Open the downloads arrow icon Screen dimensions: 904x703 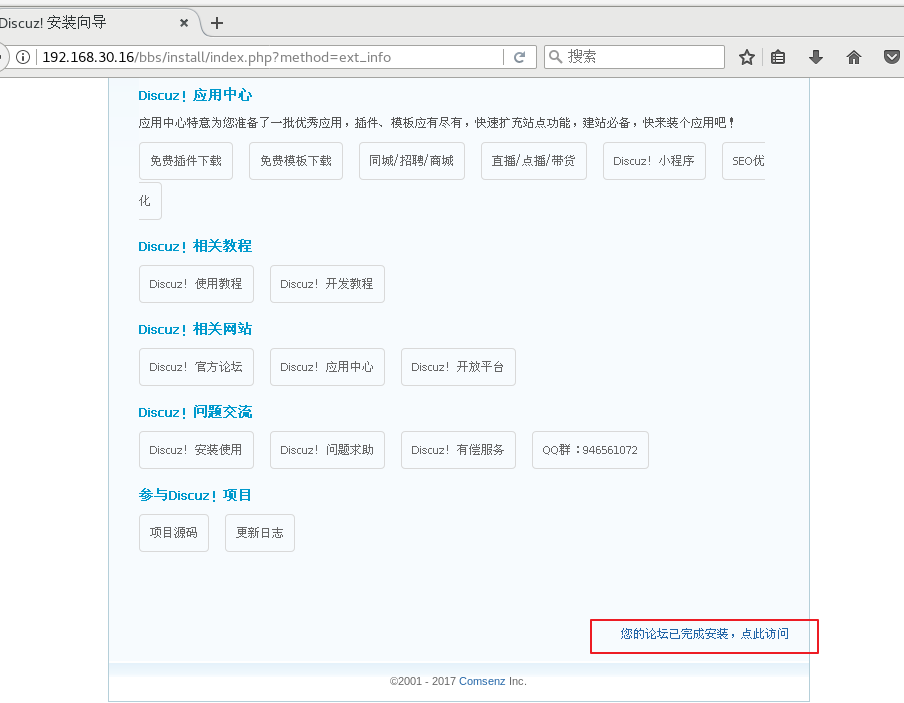coord(816,57)
